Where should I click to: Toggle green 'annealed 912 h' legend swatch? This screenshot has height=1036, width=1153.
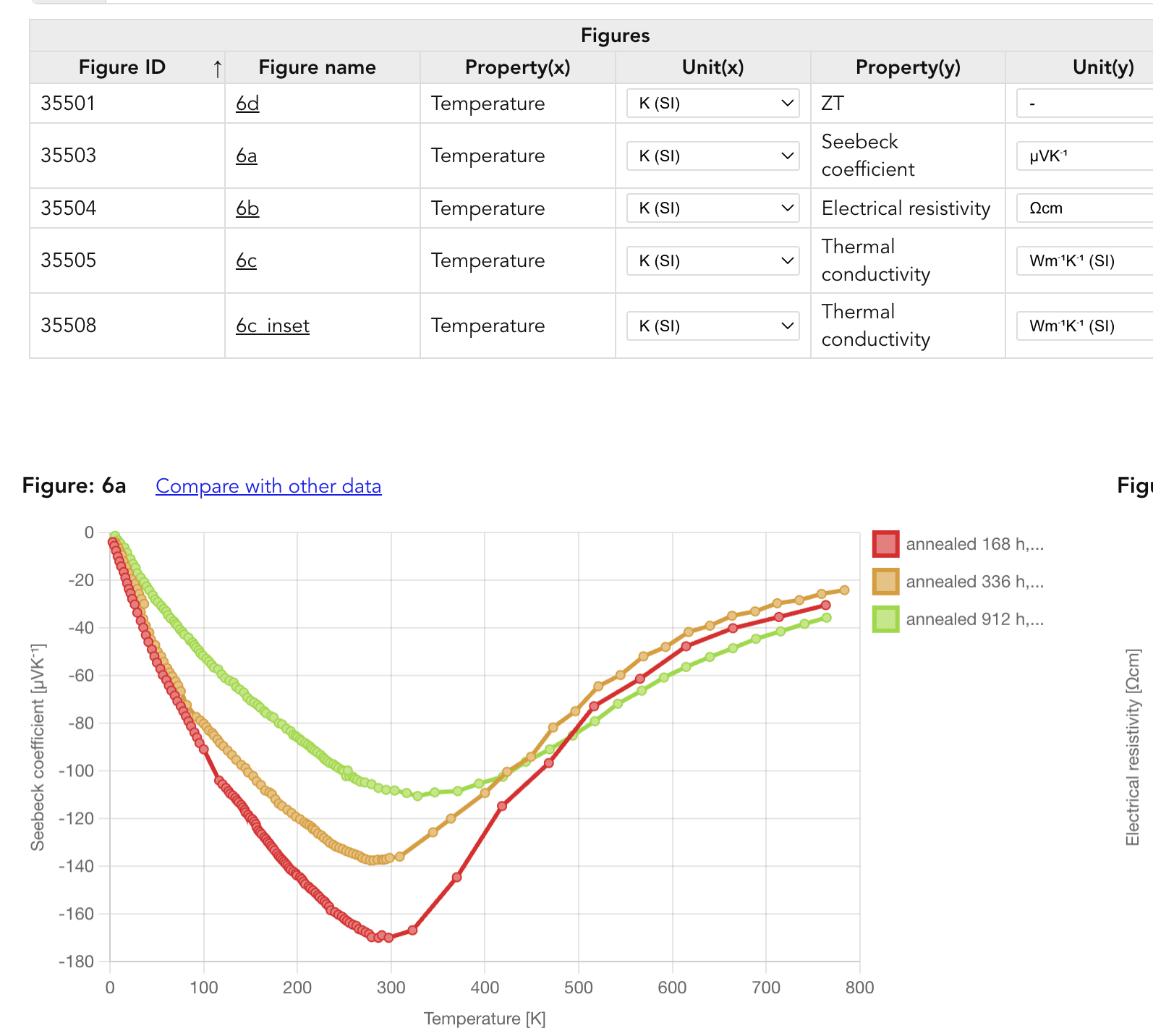885,619
